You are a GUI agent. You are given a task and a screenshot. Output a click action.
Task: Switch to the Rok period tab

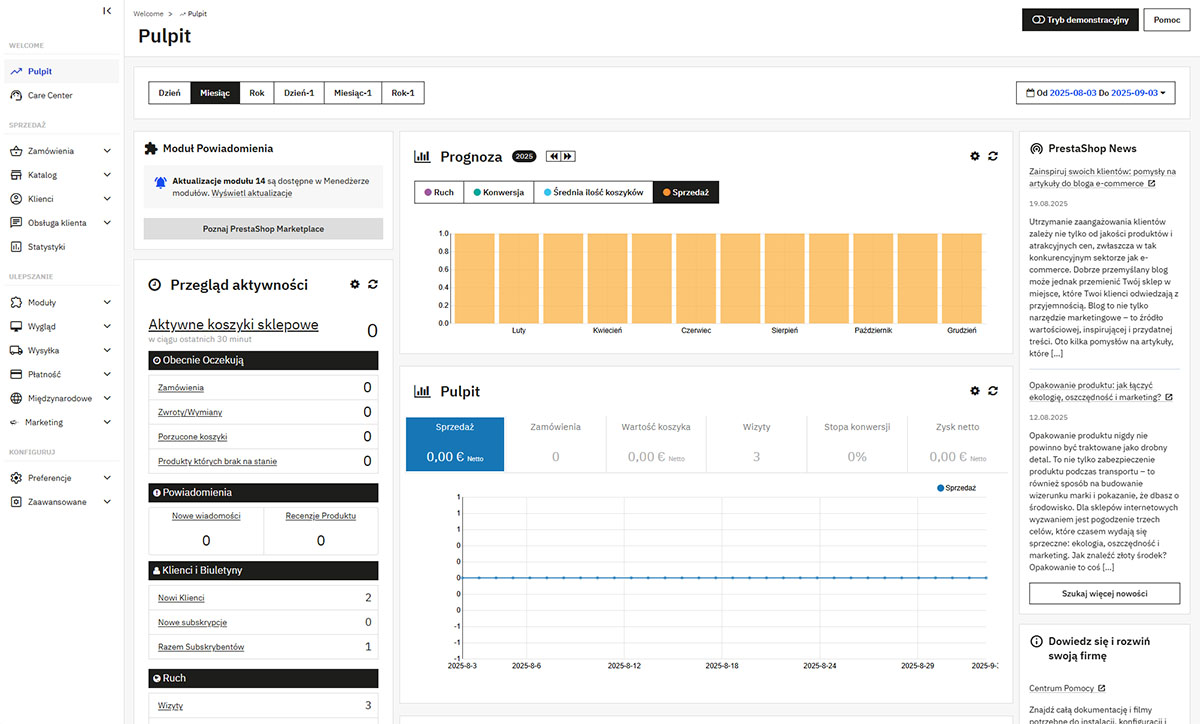pos(257,93)
